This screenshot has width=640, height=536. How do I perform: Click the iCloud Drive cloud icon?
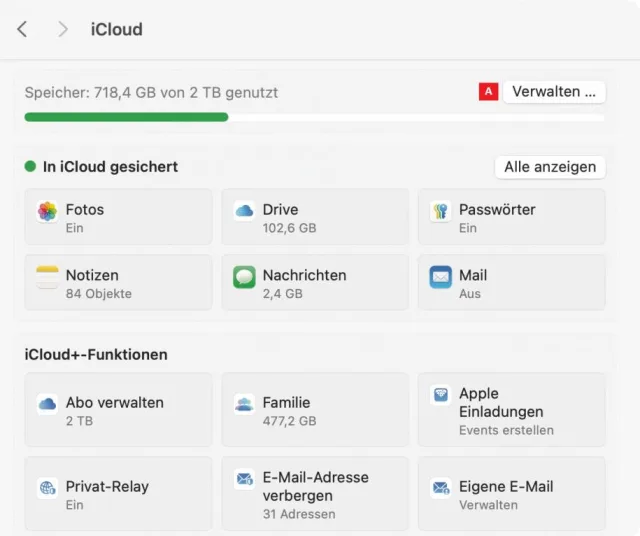click(244, 211)
